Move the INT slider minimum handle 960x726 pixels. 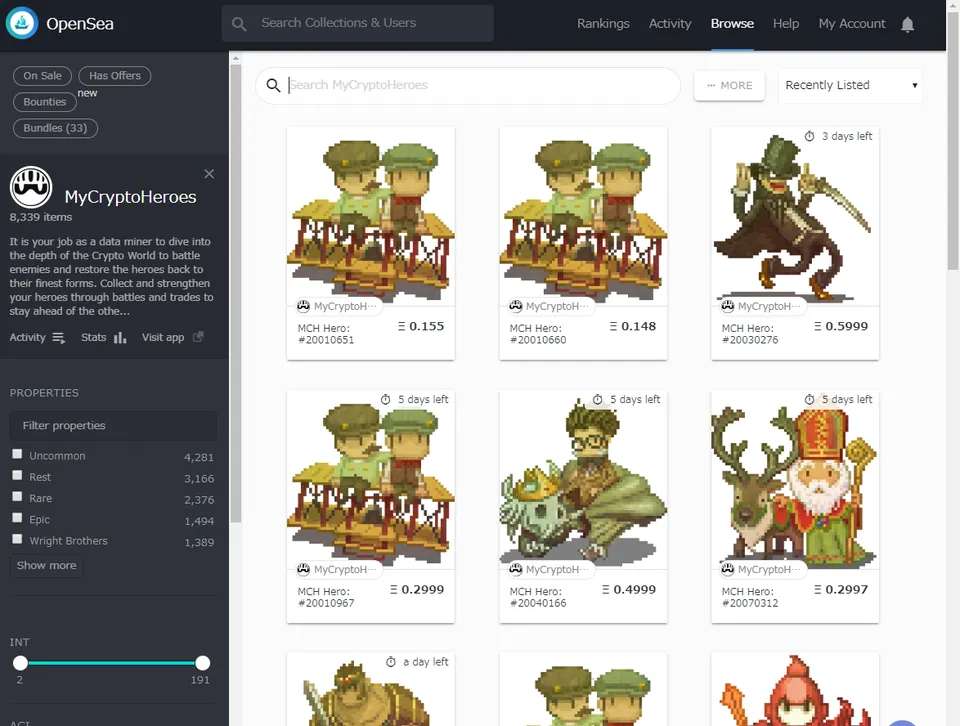point(20,663)
